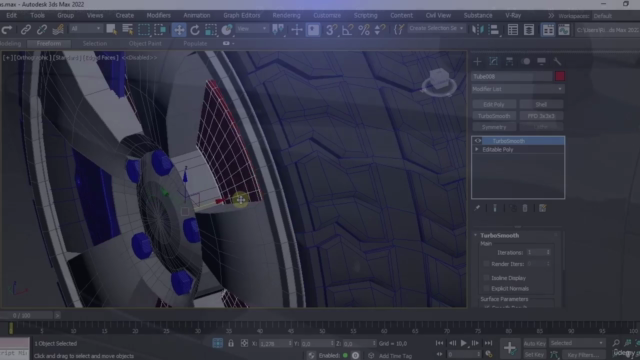Click the Redo arrow icon
This screenshot has height=360, width=640.
[x=7, y=29]
